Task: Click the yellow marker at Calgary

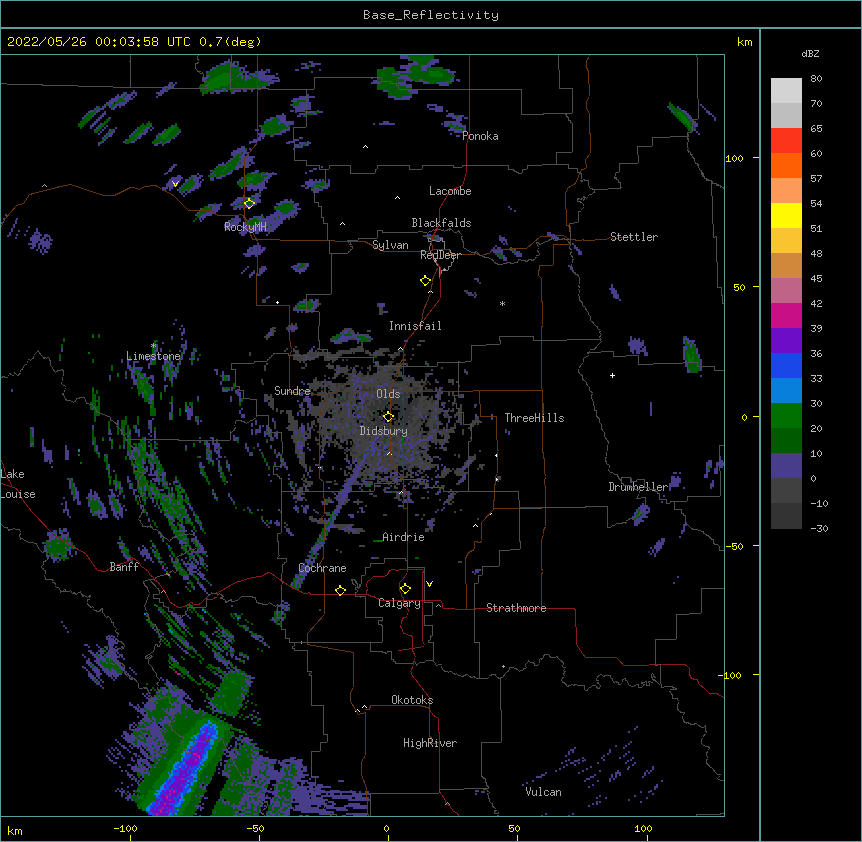Action: pyautogui.click(x=405, y=589)
